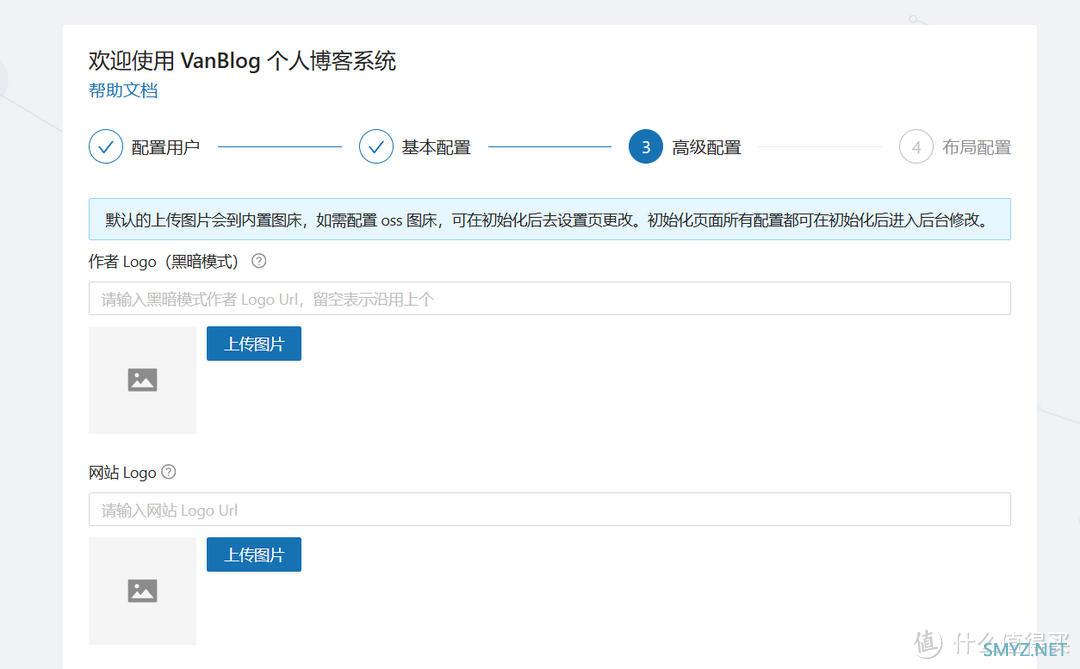Click the 作者 Logo（黑暗模式）field label
This screenshot has height=669, width=1080.
coord(164,262)
